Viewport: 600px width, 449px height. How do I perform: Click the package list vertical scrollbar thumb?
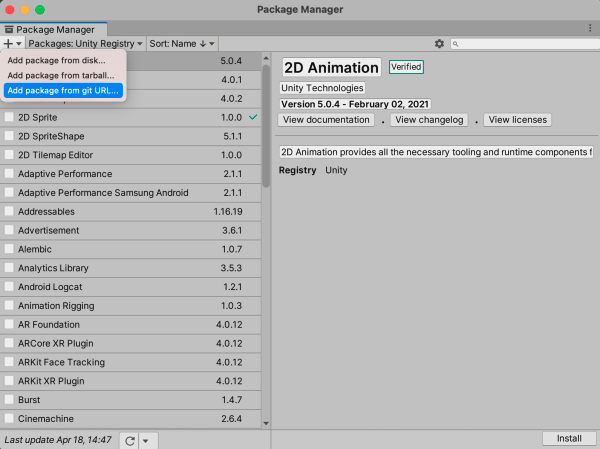266,126
